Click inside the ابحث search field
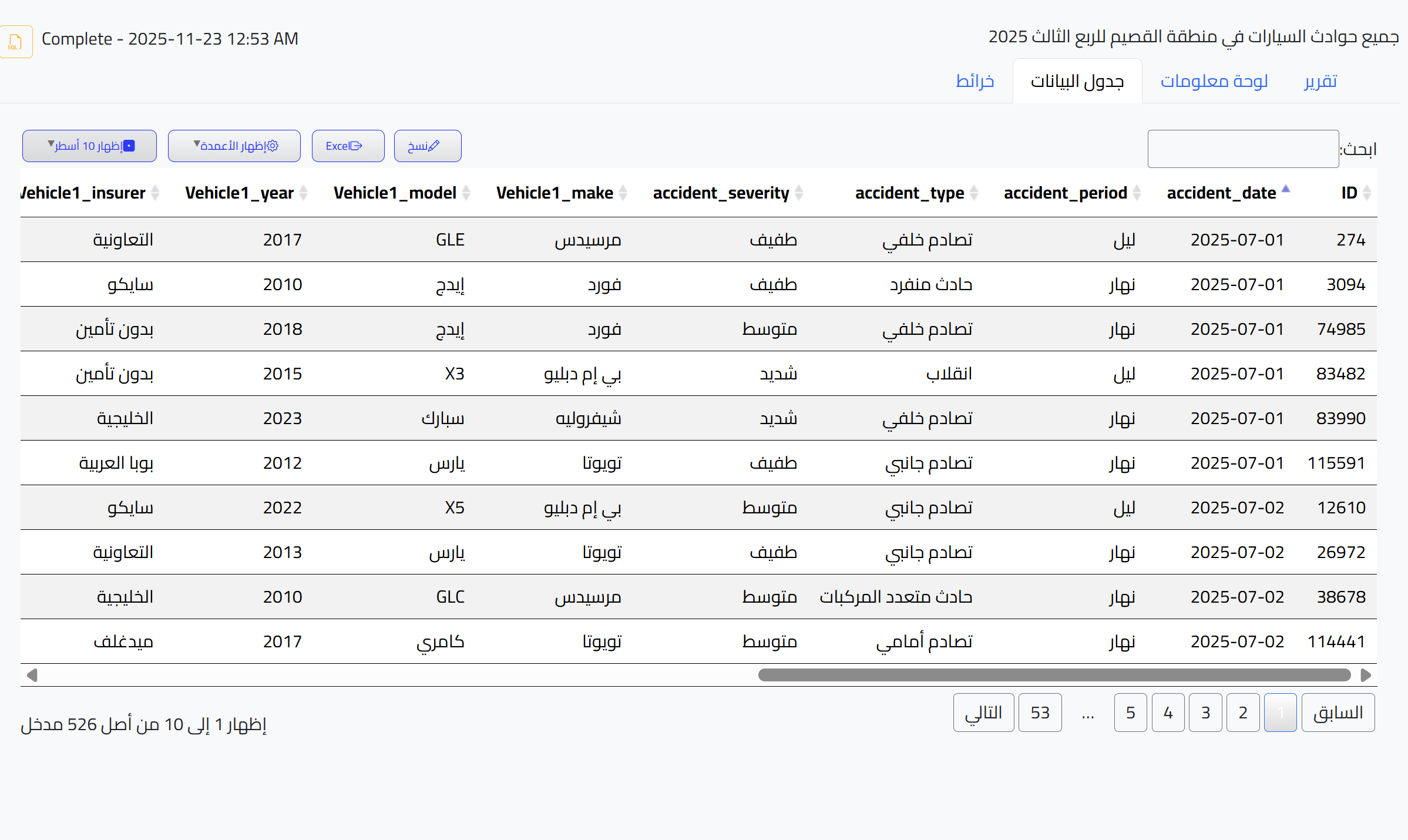This screenshot has height=840, width=1408. (1242, 148)
